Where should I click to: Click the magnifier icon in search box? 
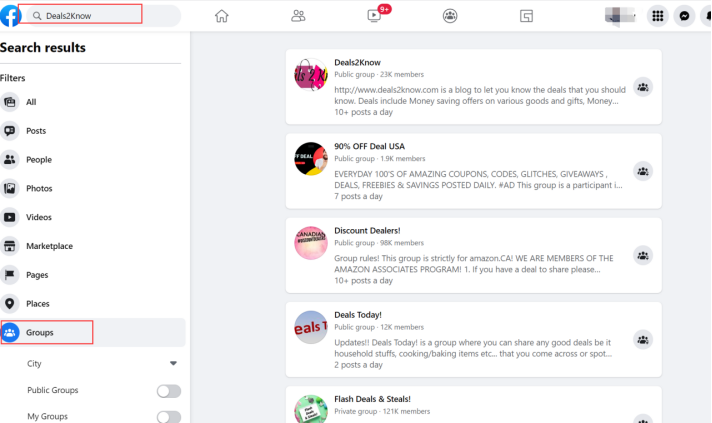pyautogui.click(x=37, y=16)
